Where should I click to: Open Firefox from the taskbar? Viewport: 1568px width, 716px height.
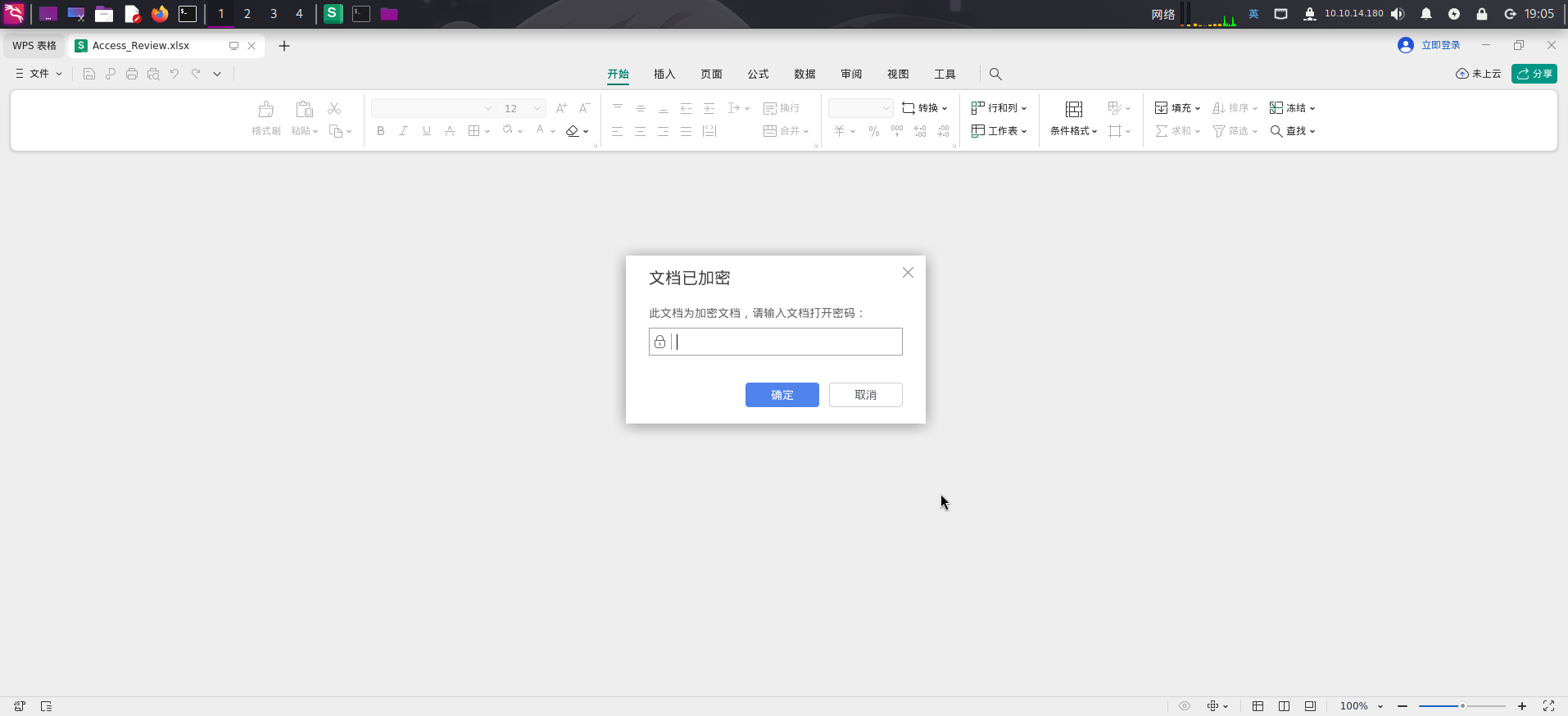[160, 14]
